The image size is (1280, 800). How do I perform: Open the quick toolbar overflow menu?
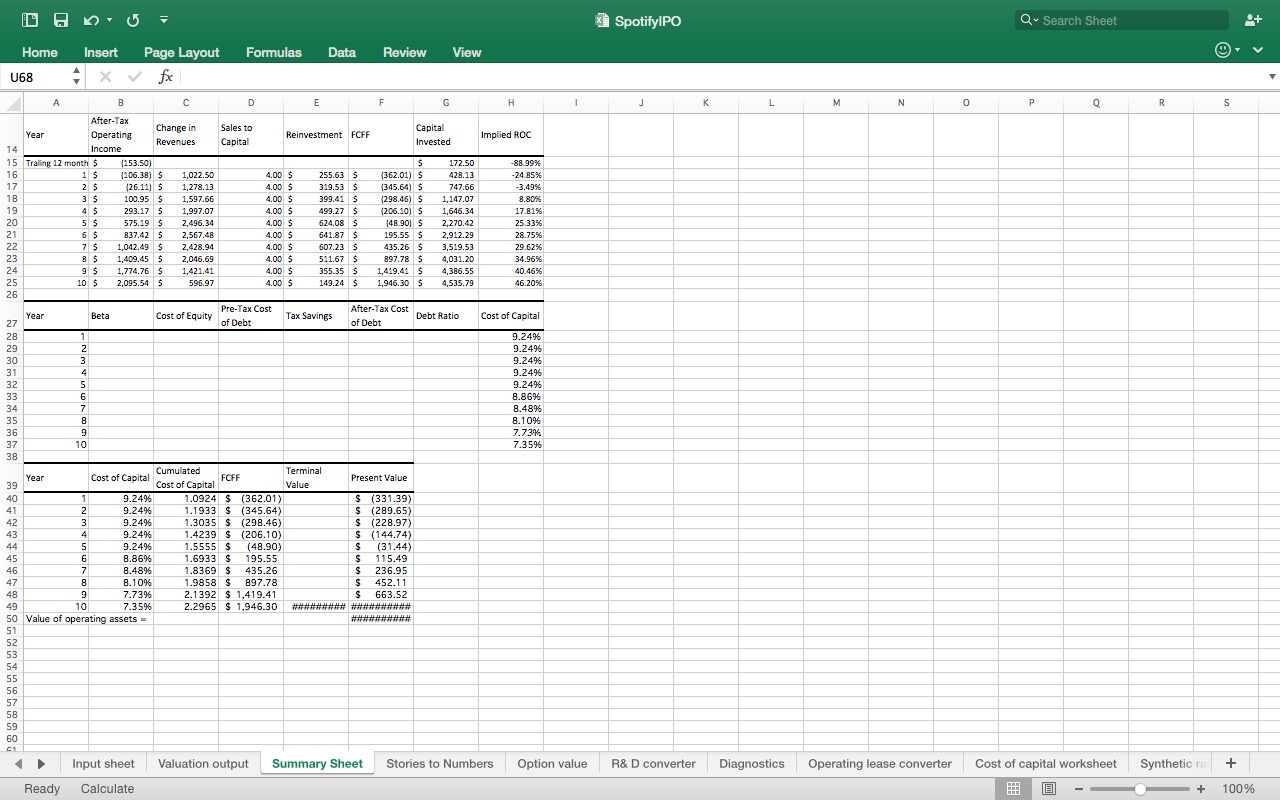pos(163,19)
